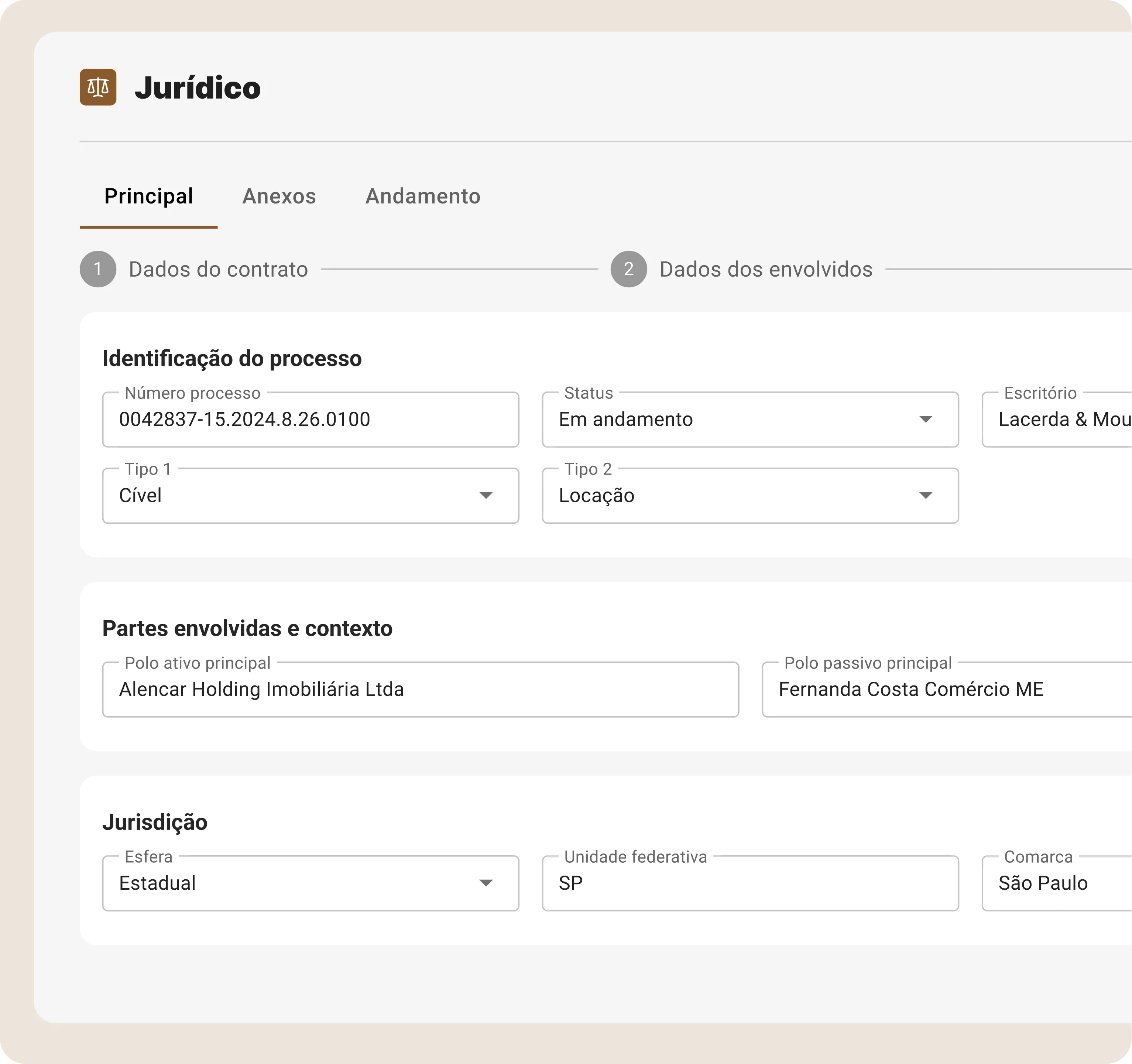Image resolution: width=1132 pixels, height=1064 pixels.
Task: Click the Jurídico scales logo icon
Action: 98,87
